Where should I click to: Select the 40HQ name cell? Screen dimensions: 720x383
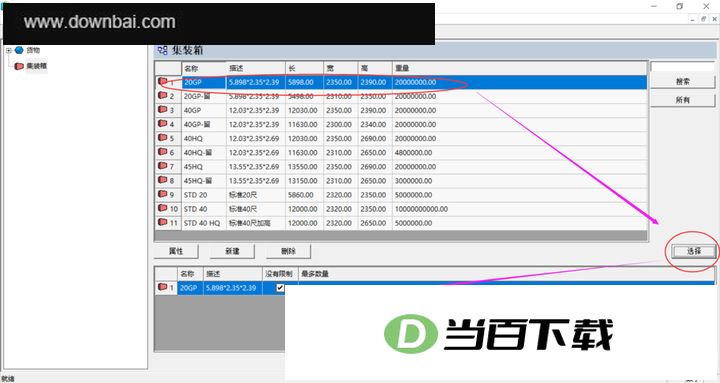(x=204, y=138)
